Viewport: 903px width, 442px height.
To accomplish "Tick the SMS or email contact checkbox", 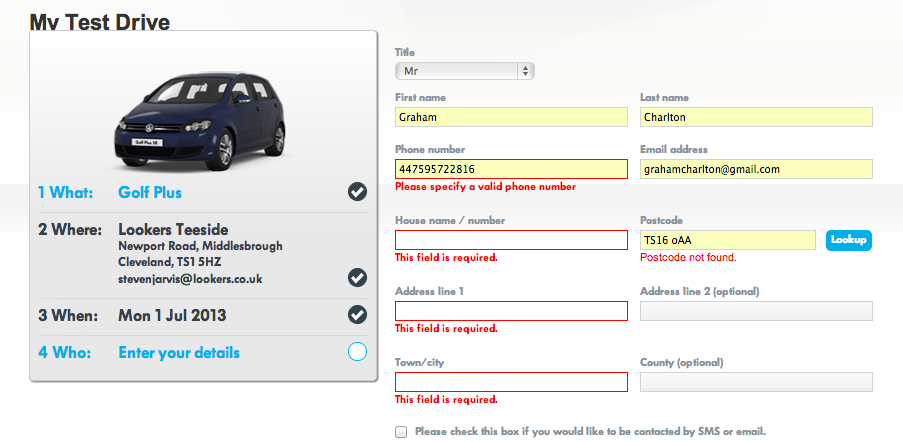I will pos(401,432).
